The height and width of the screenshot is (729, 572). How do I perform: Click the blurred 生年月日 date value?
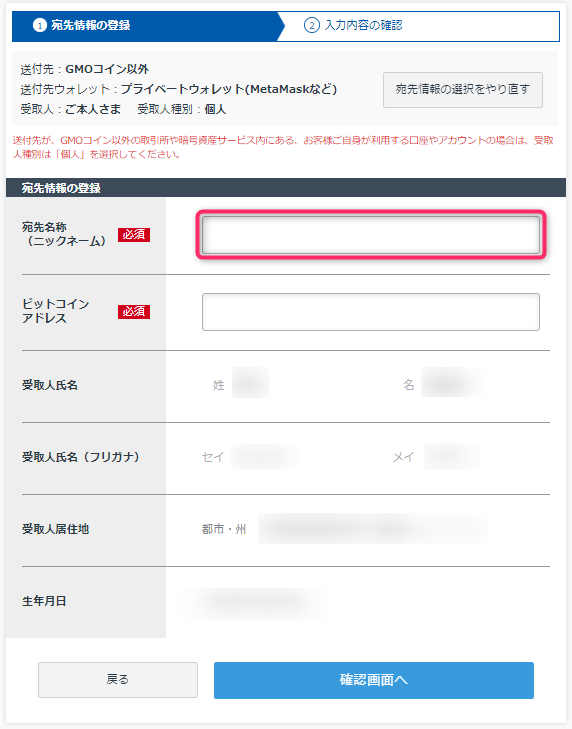point(257,603)
